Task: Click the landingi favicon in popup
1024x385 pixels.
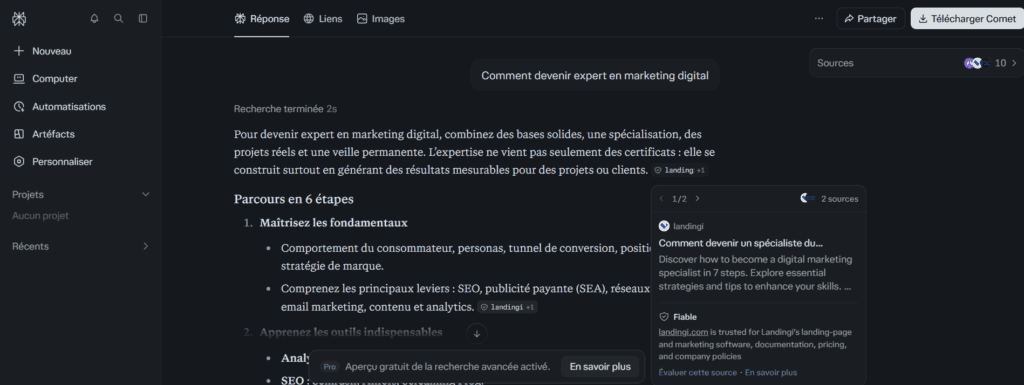Action: (x=664, y=226)
